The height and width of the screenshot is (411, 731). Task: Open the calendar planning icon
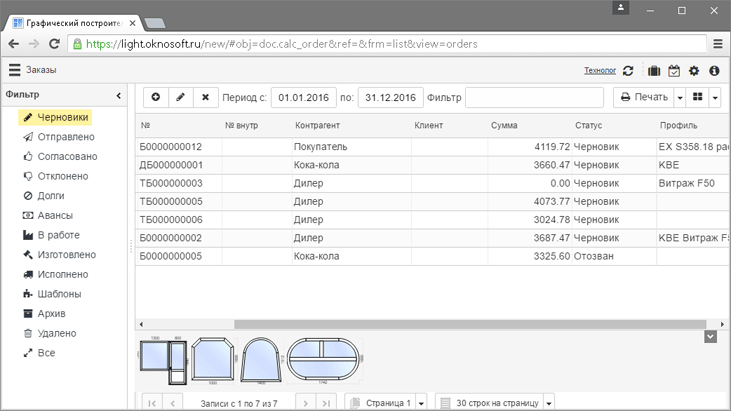(x=674, y=71)
